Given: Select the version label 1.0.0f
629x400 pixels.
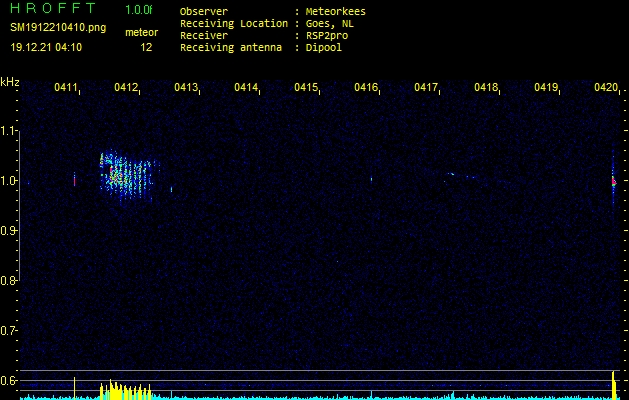Looking at the screenshot, I should pyautogui.click(x=139, y=10).
